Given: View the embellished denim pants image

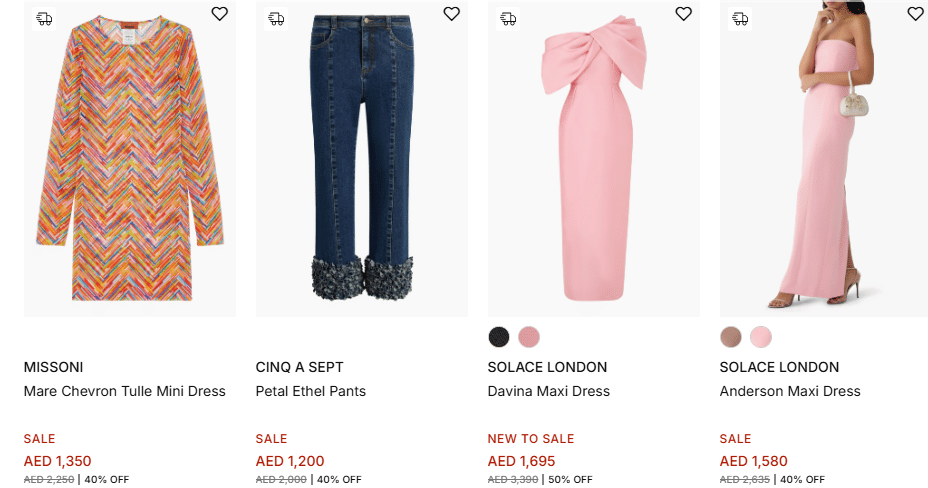Looking at the screenshot, I should pos(362,160).
